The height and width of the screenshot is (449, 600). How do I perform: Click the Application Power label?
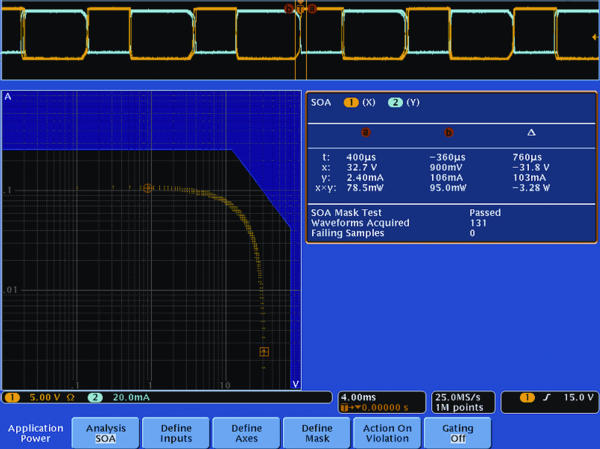[x=35, y=432]
